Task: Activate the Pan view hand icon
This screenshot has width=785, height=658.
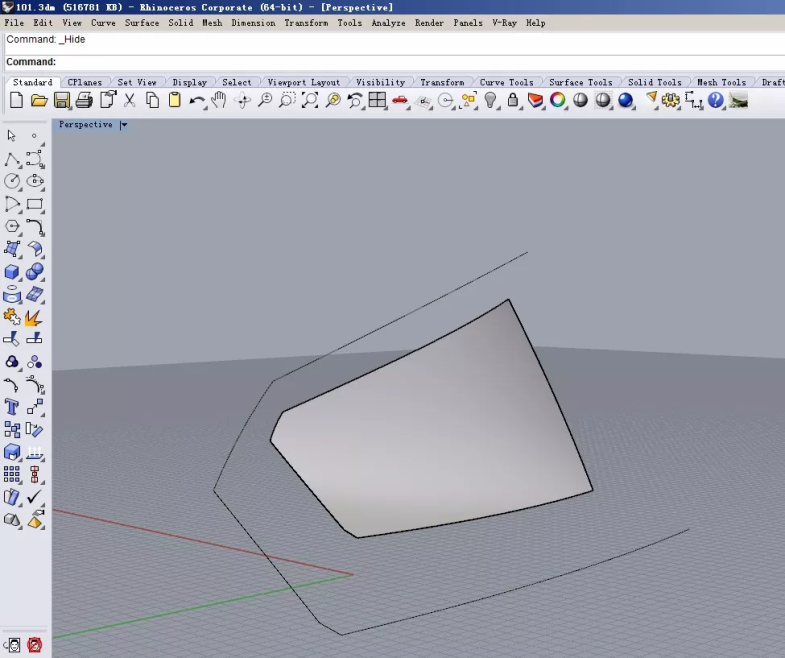Action: (219, 100)
